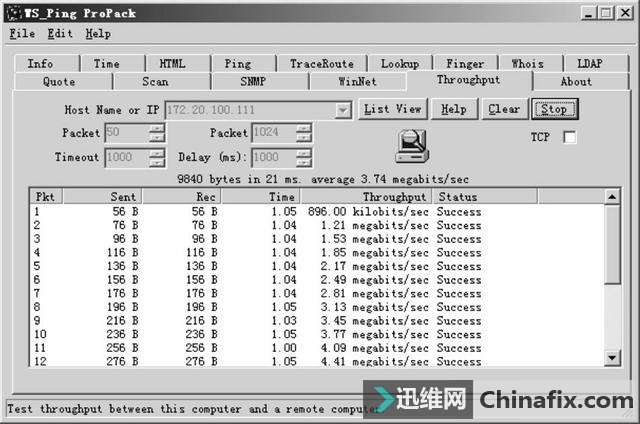640x424 pixels.
Task: Click the computer magnifier throughput icon
Action: tap(412, 146)
